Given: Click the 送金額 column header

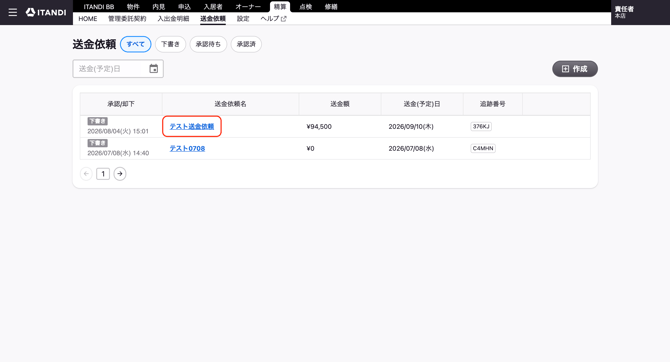Looking at the screenshot, I should (x=340, y=104).
